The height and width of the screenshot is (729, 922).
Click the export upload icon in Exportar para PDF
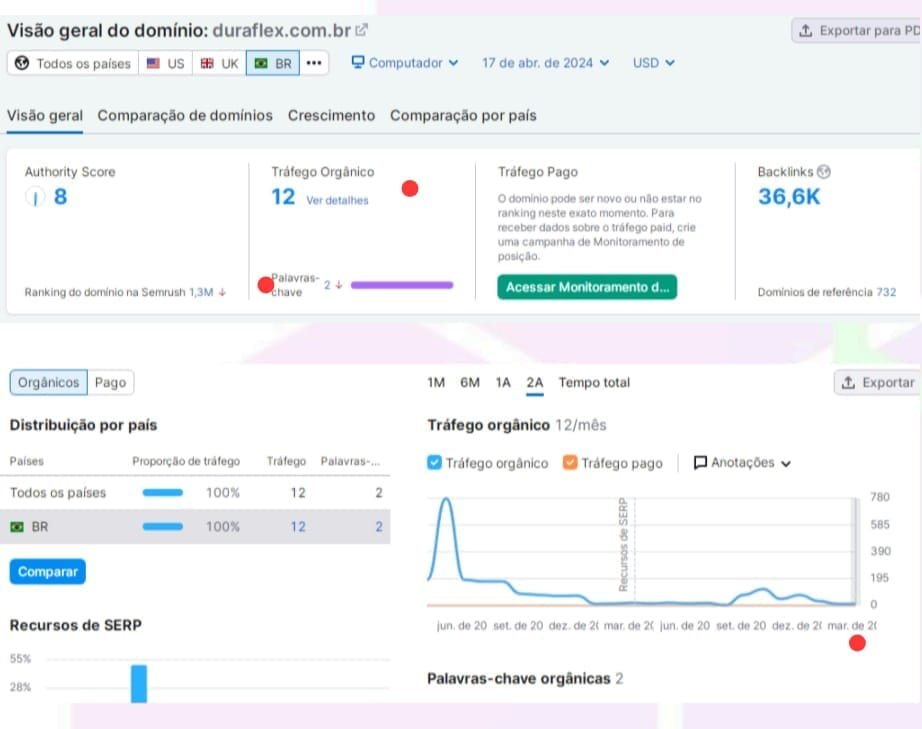tap(806, 30)
